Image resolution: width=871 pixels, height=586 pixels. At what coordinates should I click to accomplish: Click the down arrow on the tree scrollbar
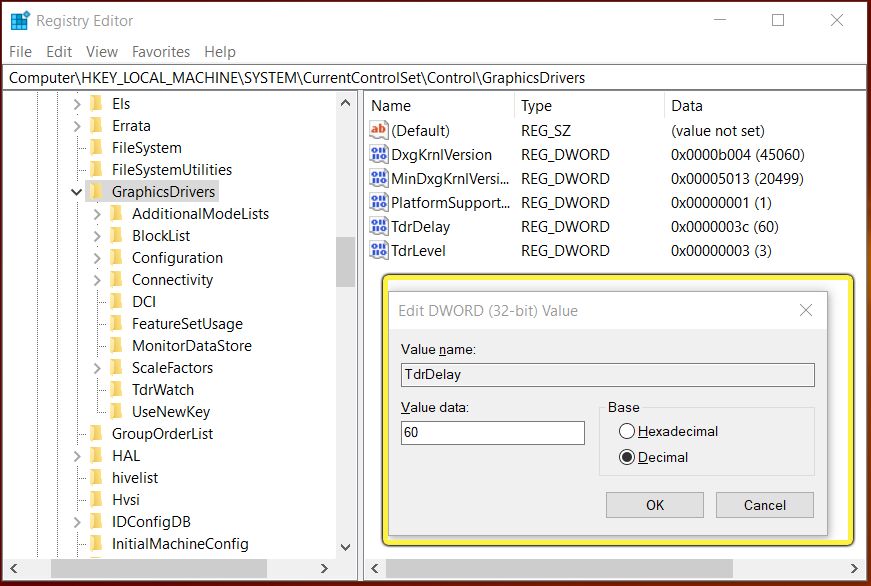(345, 547)
